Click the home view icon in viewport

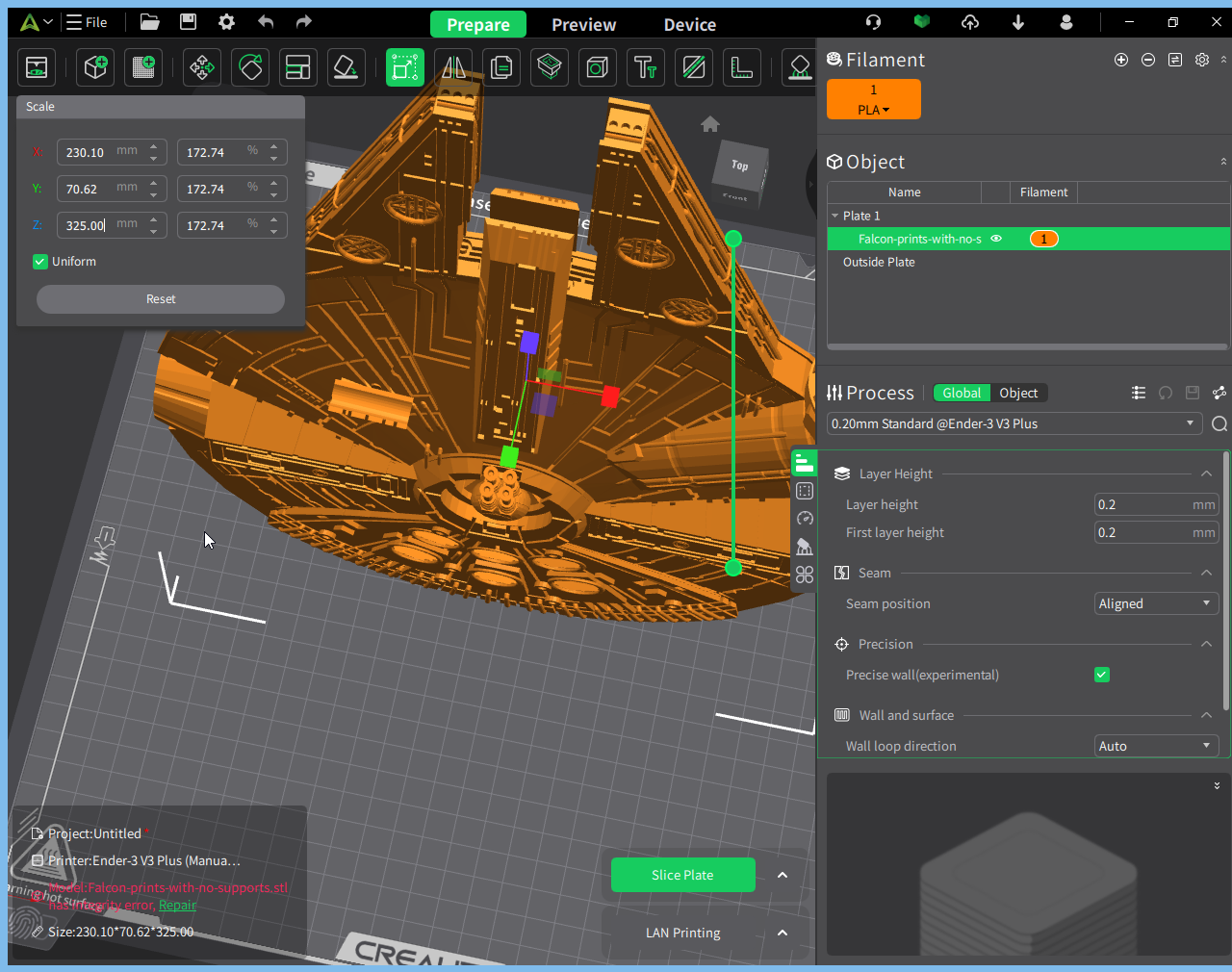tap(710, 124)
